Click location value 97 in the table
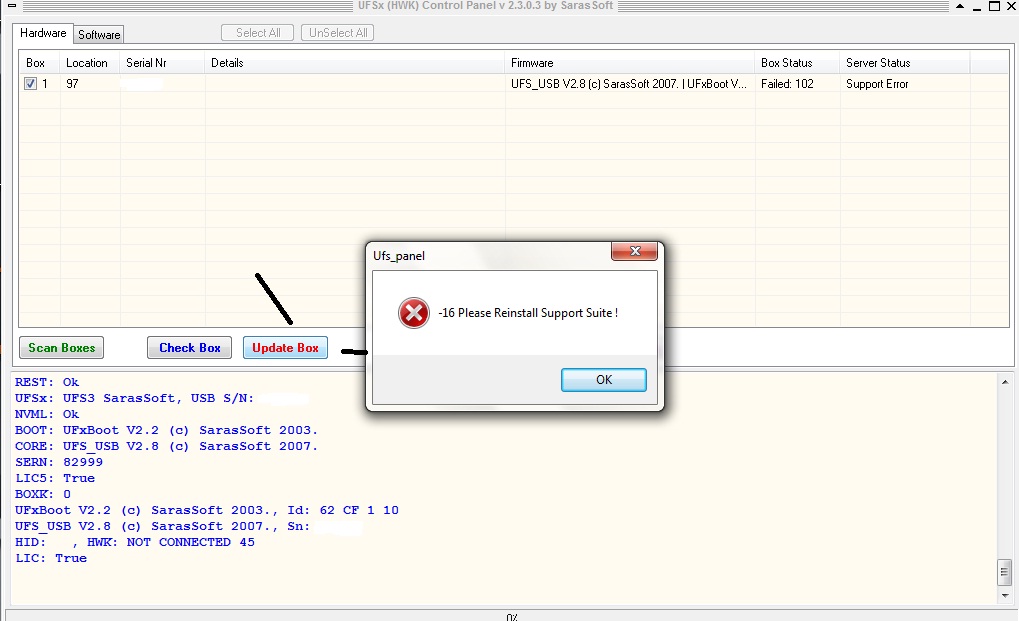1019x621 pixels. tap(72, 84)
